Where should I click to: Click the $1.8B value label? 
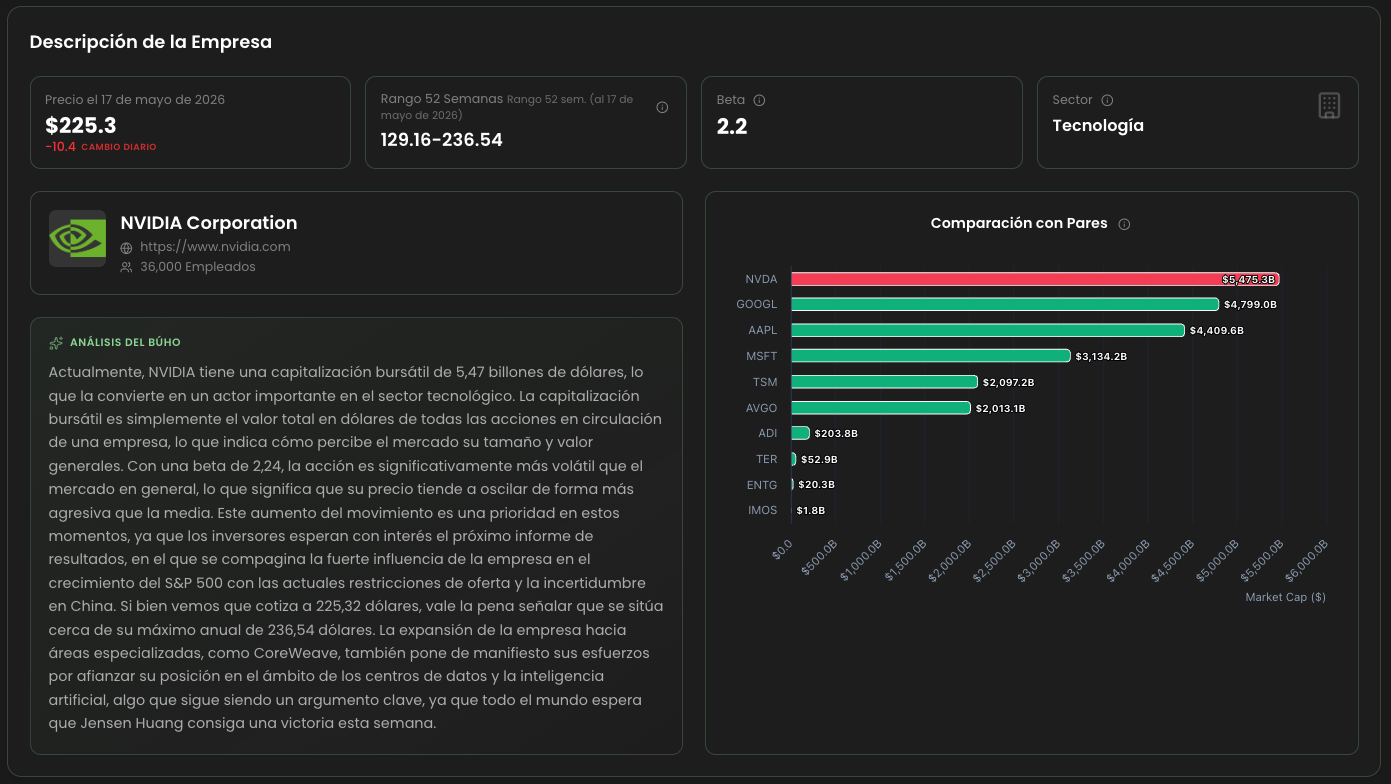pyautogui.click(x=811, y=511)
